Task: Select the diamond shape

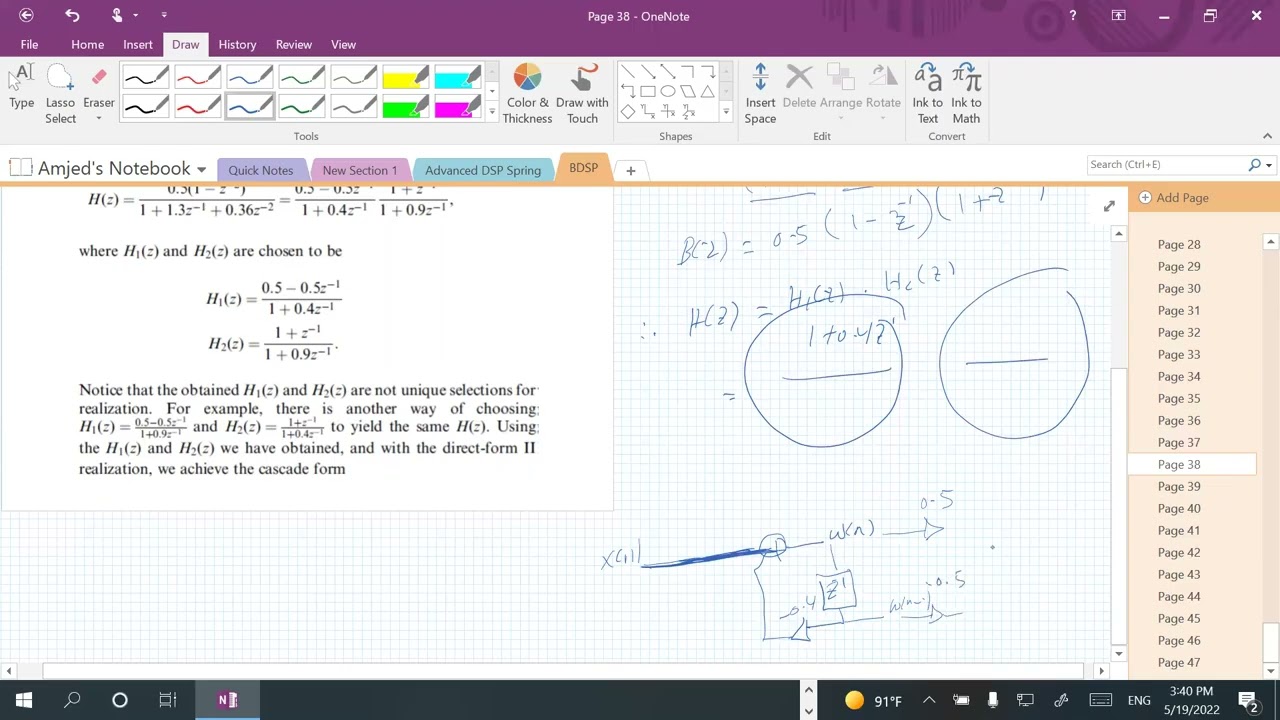Action: [x=628, y=111]
